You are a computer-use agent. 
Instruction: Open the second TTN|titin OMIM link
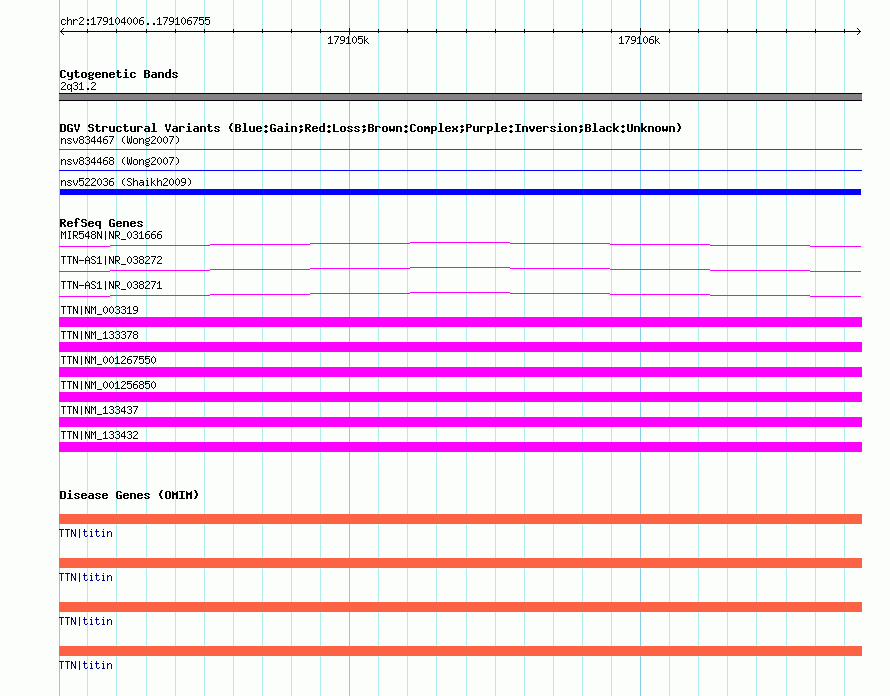[x=86, y=577]
